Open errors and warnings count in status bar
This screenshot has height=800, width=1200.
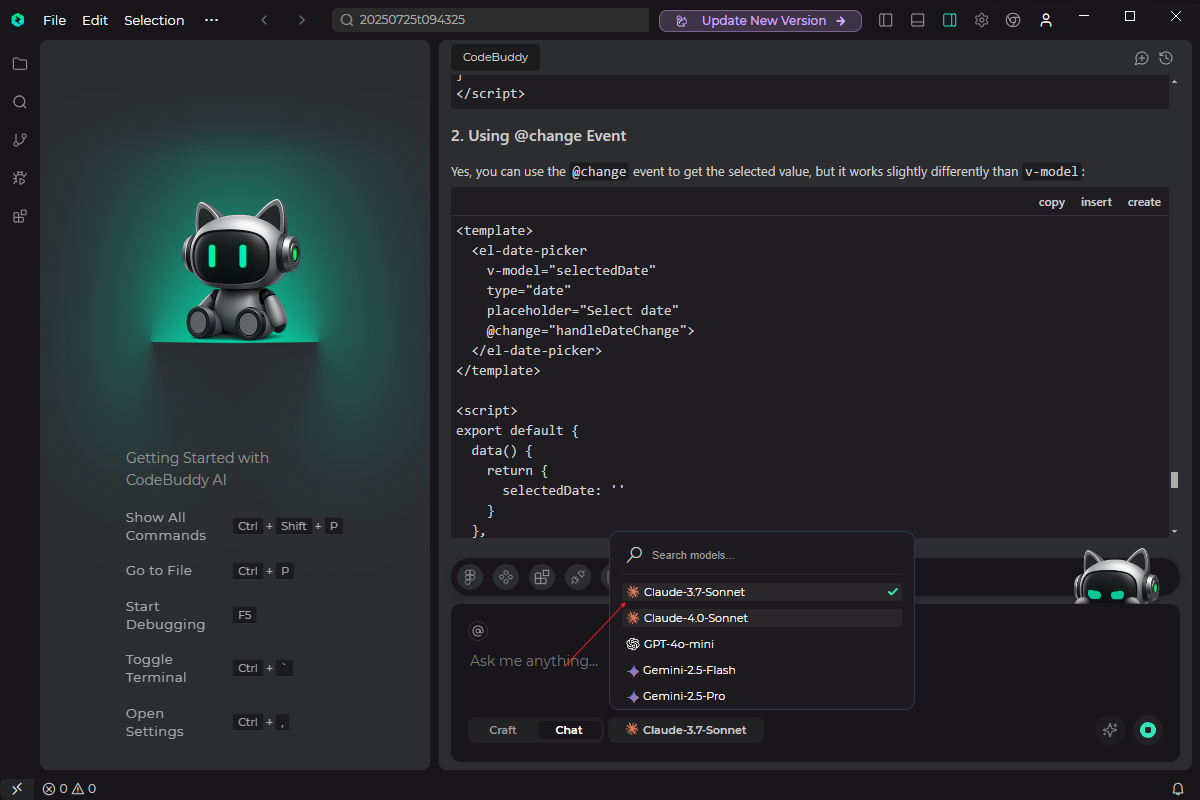click(69, 788)
